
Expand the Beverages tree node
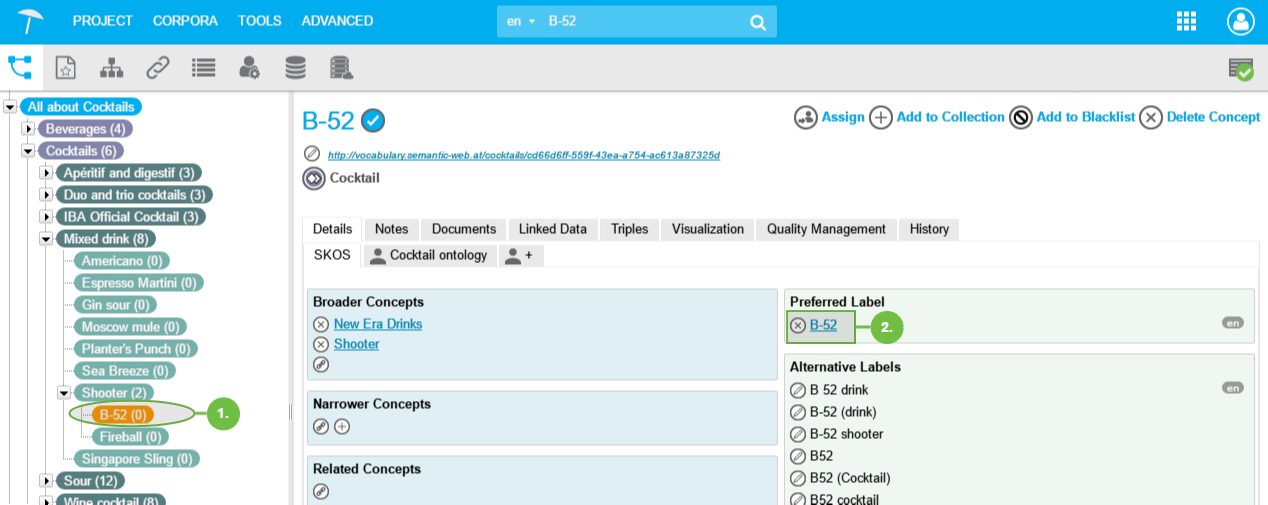pyautogui.click(x=28, y=129)
